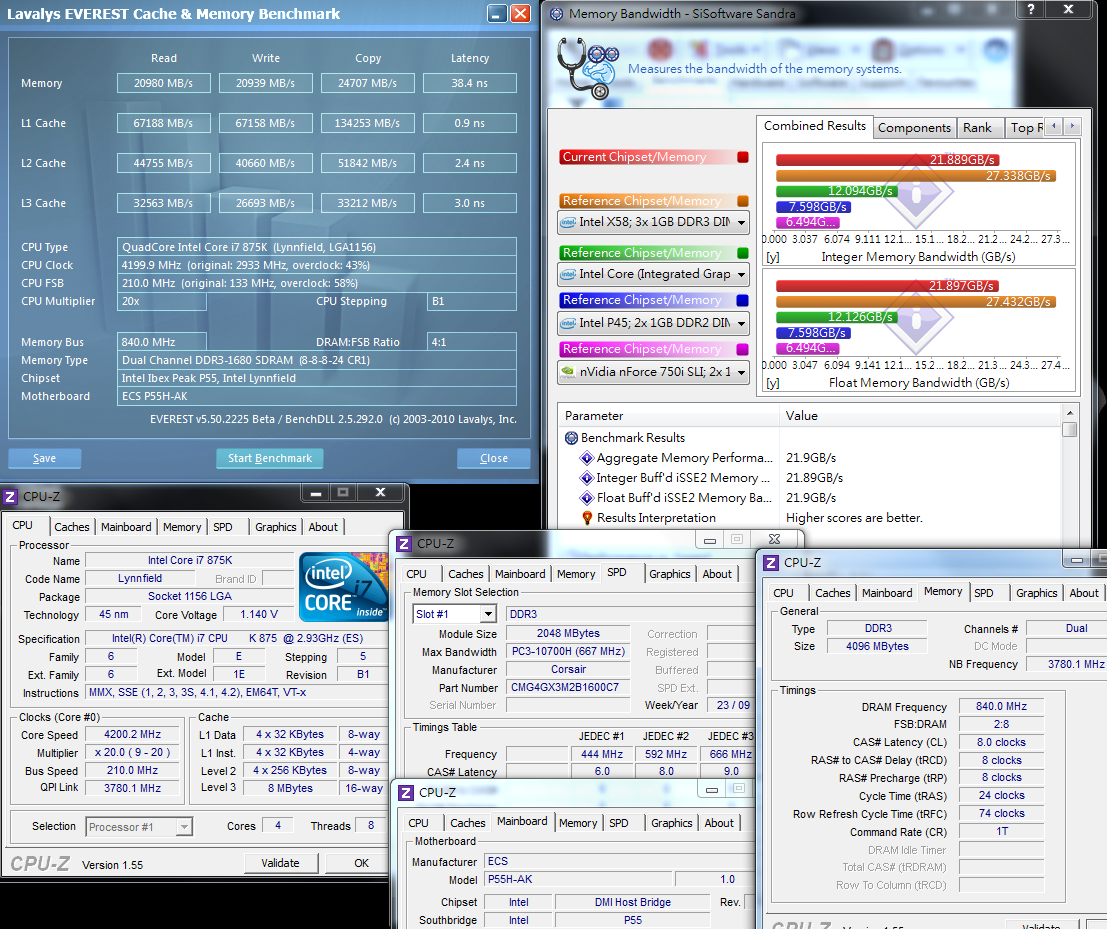Image resolution: width=1107 pixels, height=929 pixels.
Task: Click the left tab-scroll arrow in Sandra
Action: pyautogui.click(x=1054, y=126)
